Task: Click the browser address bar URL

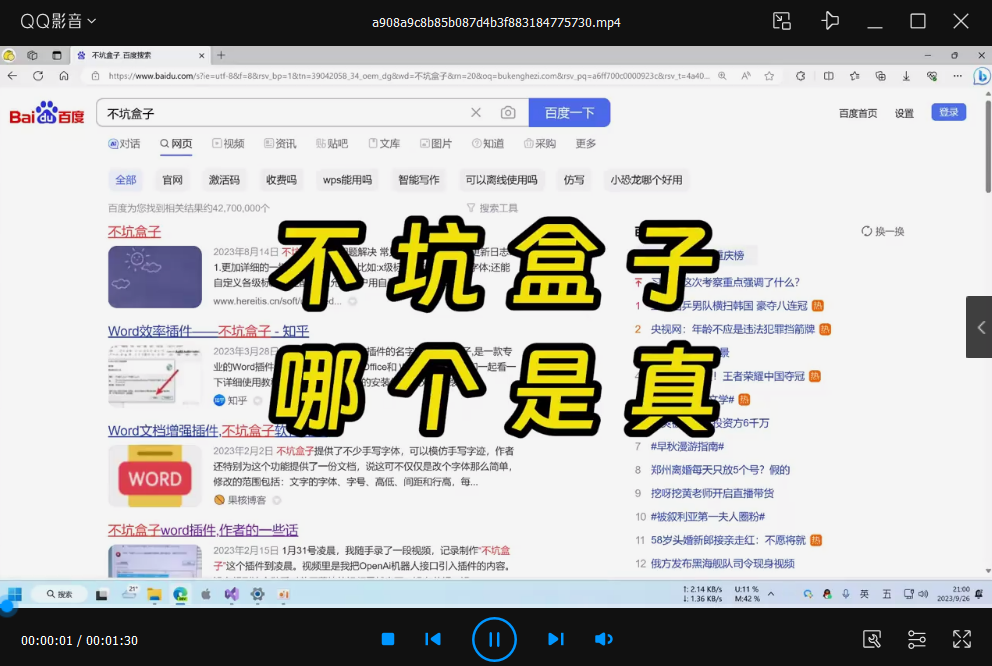Action: pos(409,76)
